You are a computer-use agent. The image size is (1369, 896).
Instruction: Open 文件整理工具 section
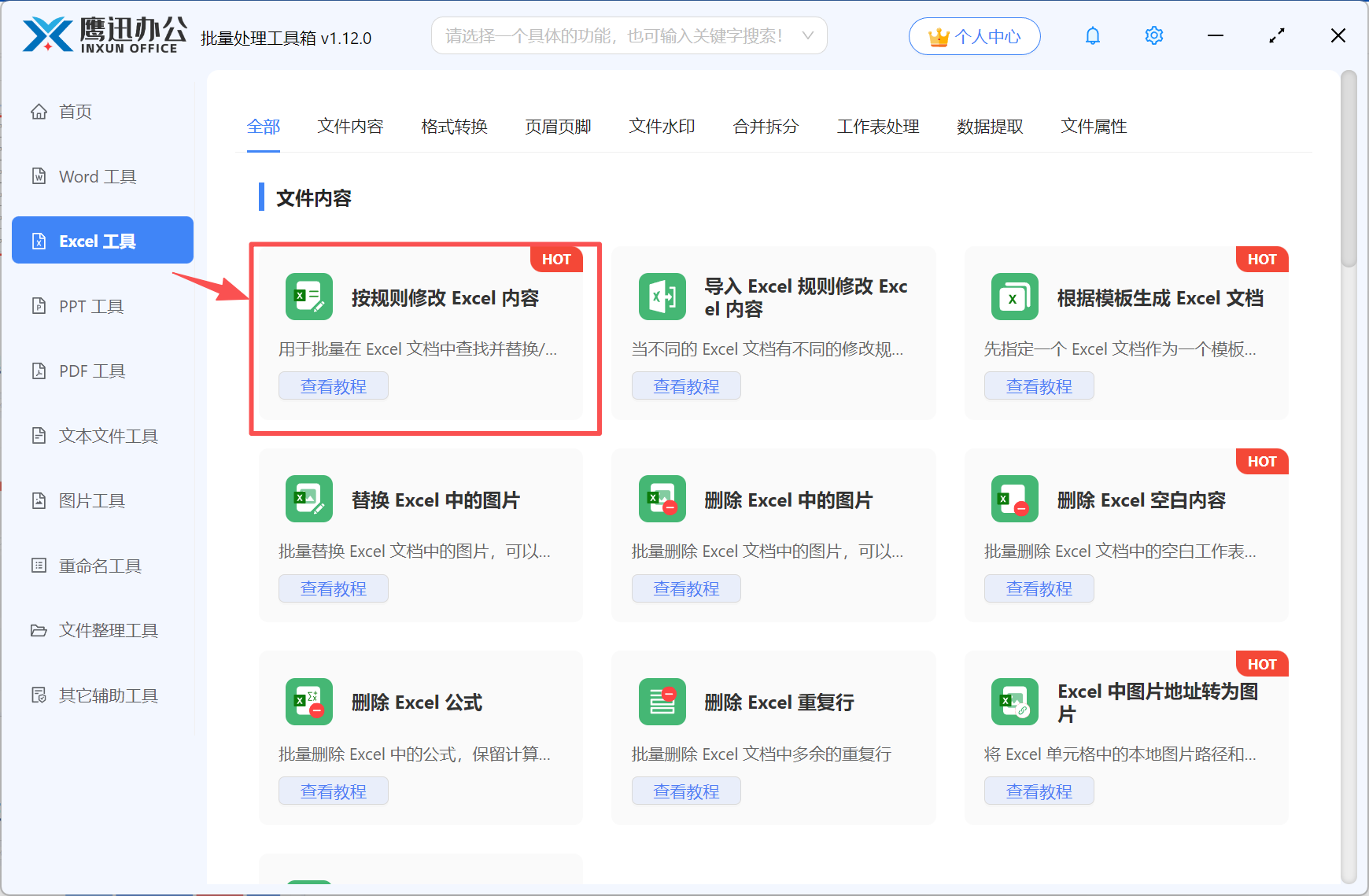[x=107, y=630]
